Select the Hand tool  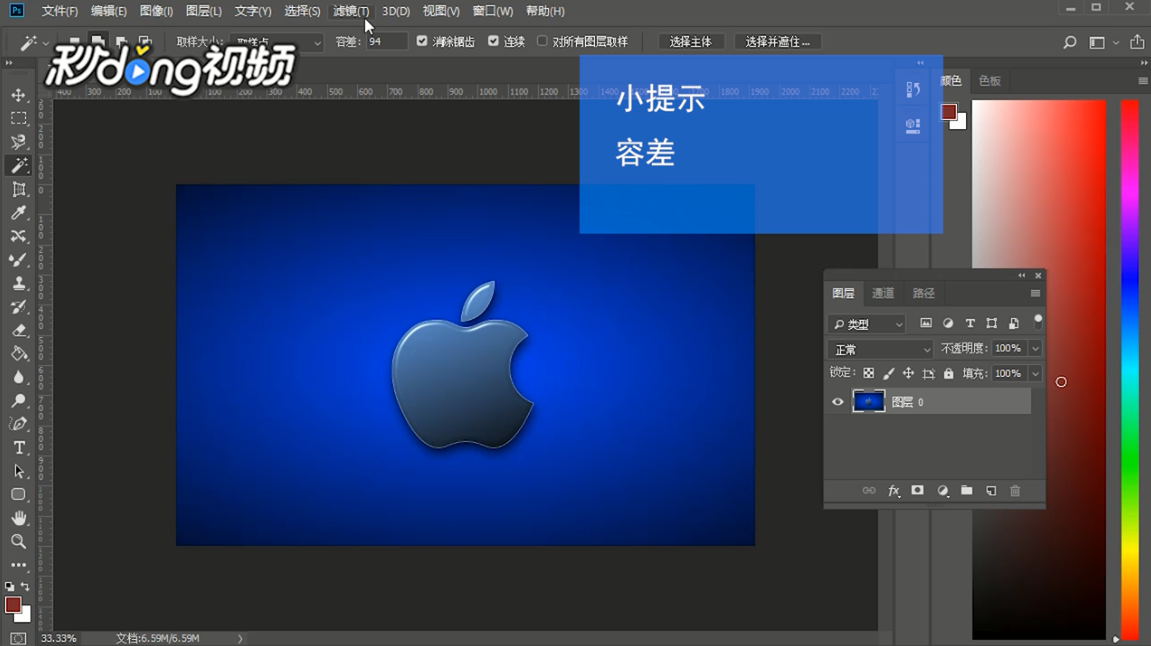click(x=19, y=518)
